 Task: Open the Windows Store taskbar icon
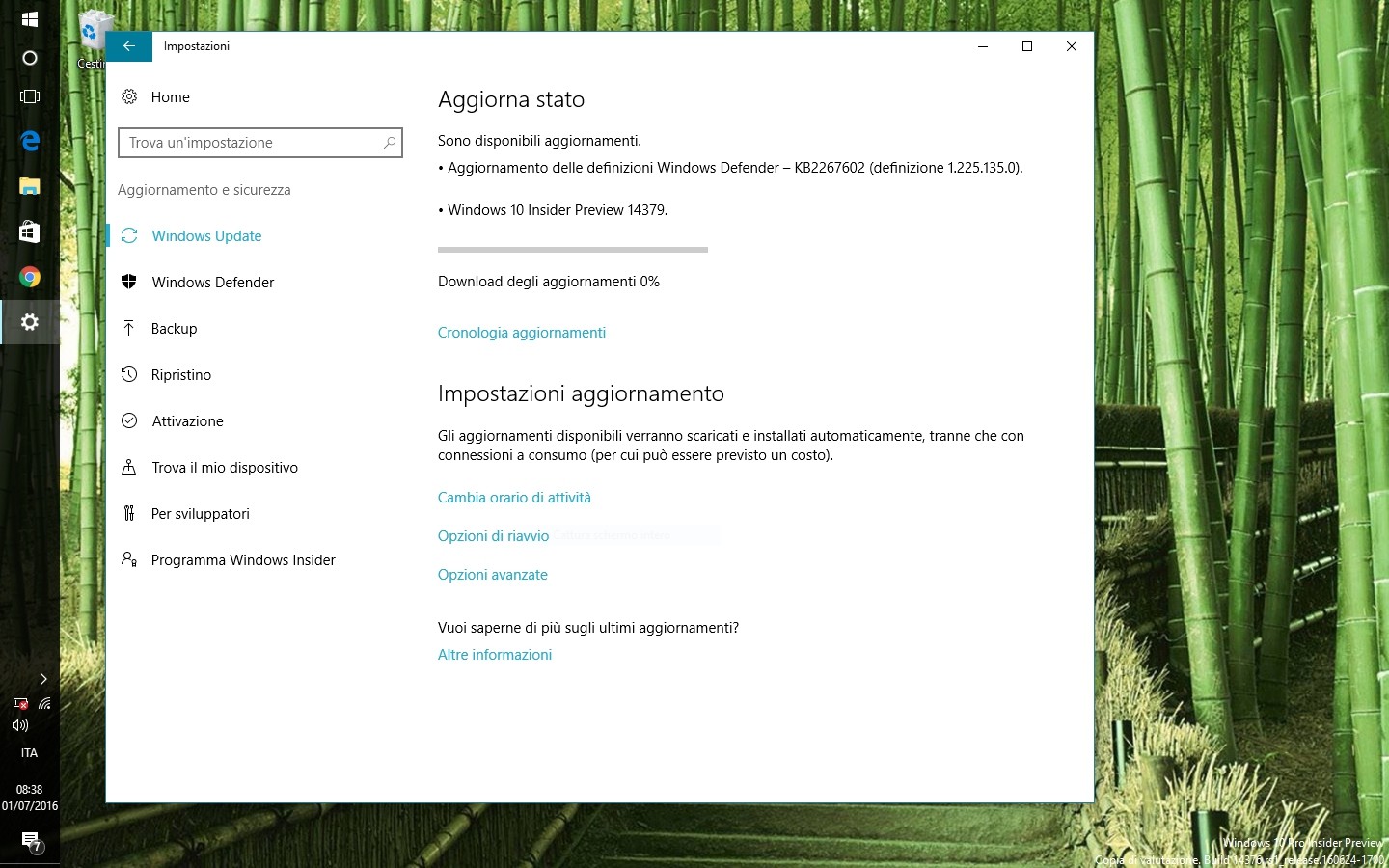point(30,231)
